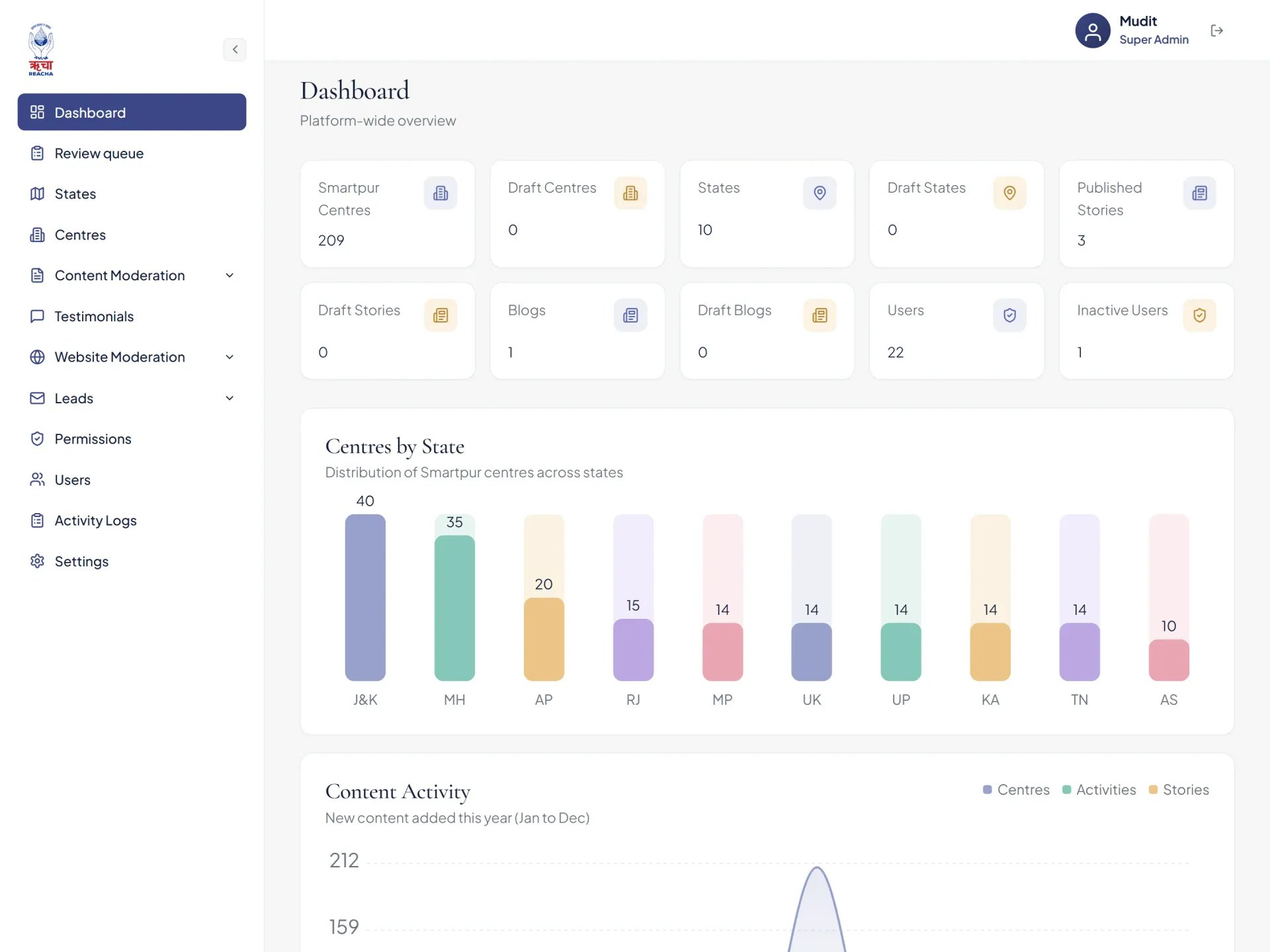Image resolution: width=1270 pixels, height=952 pixels.
Task: Click the Smartpur Centres card building icon
Action: [x=441, y=193]
